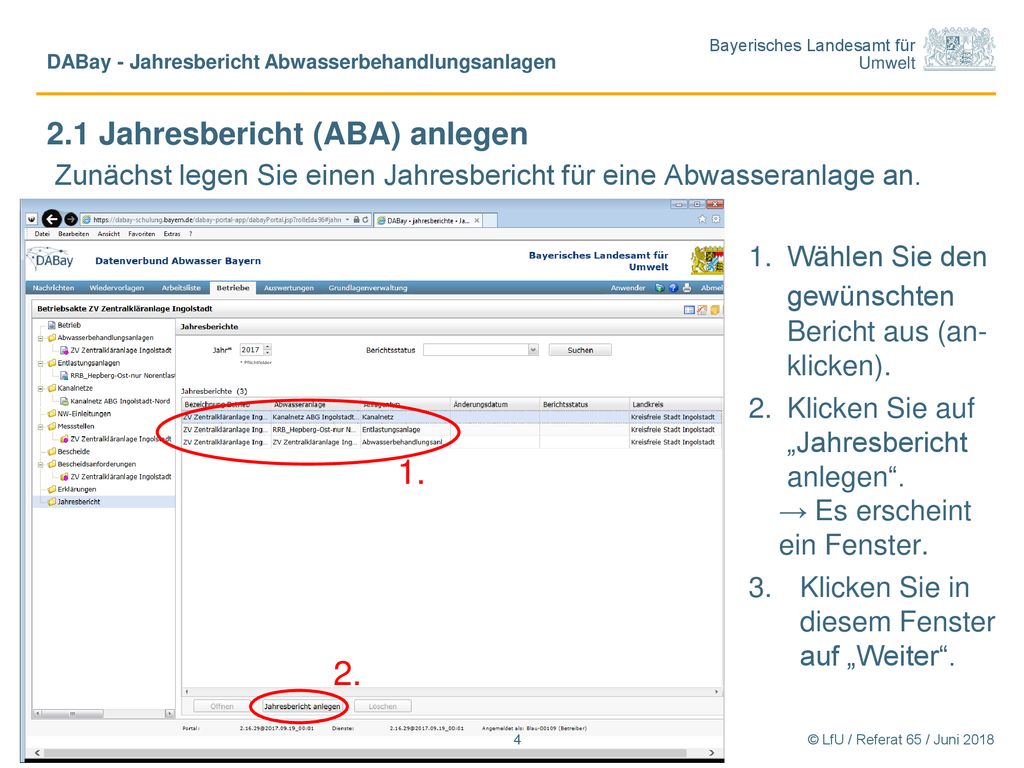Select the table row with Abwasserbehandlungsanl
The height and width of the screenshot is (768, 1024).
[451, 442]
